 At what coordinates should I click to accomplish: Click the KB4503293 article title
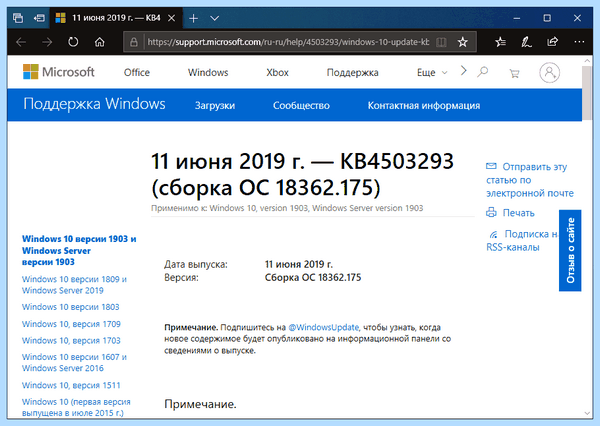[x=302, y=174]
